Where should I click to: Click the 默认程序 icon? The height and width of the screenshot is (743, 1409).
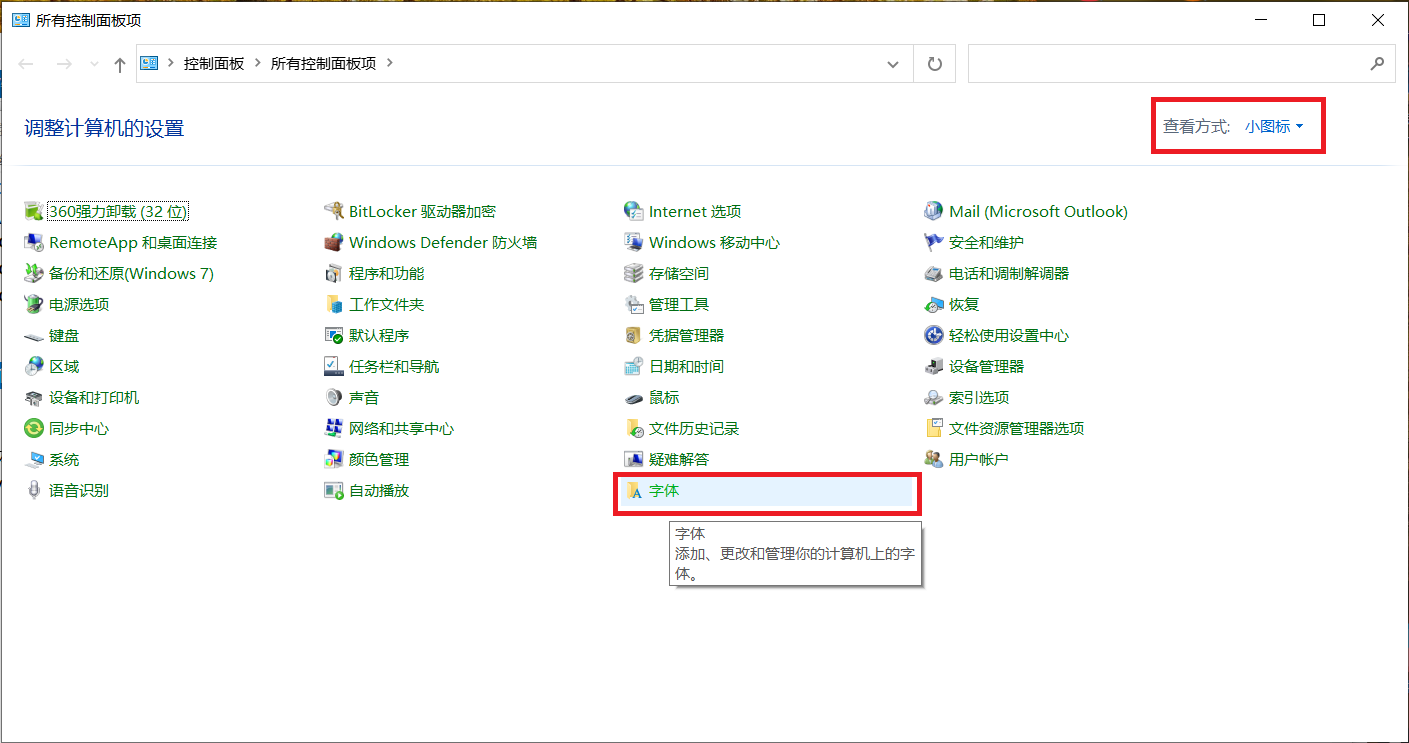(334, 335)
